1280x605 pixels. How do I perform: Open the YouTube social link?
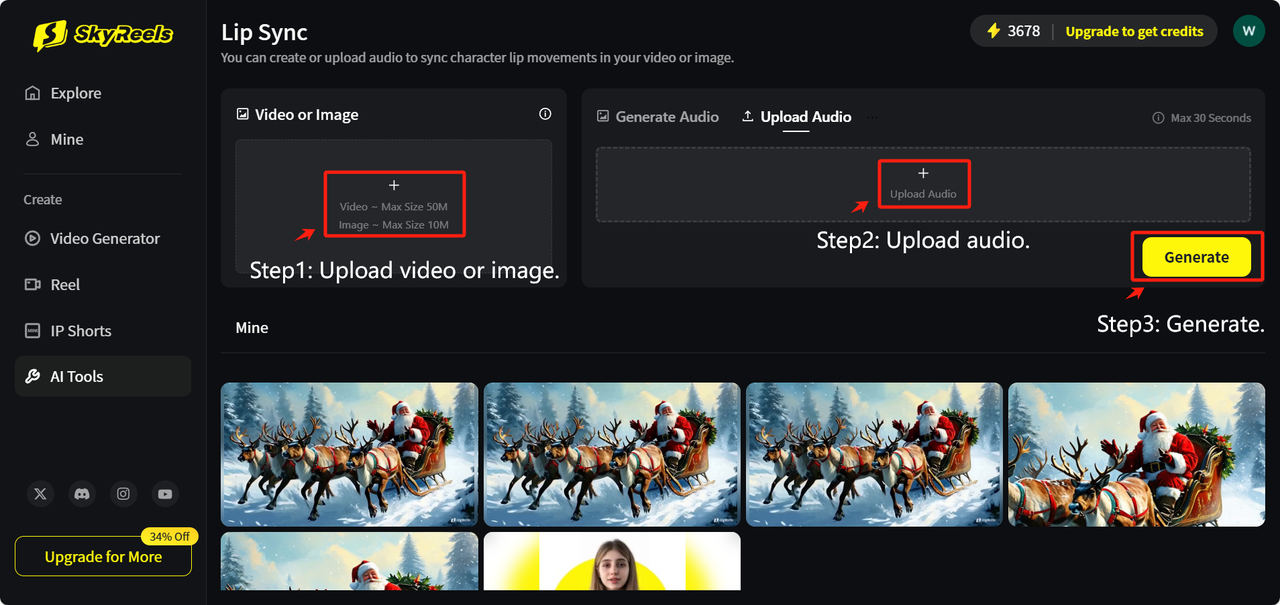pos(165,493)
